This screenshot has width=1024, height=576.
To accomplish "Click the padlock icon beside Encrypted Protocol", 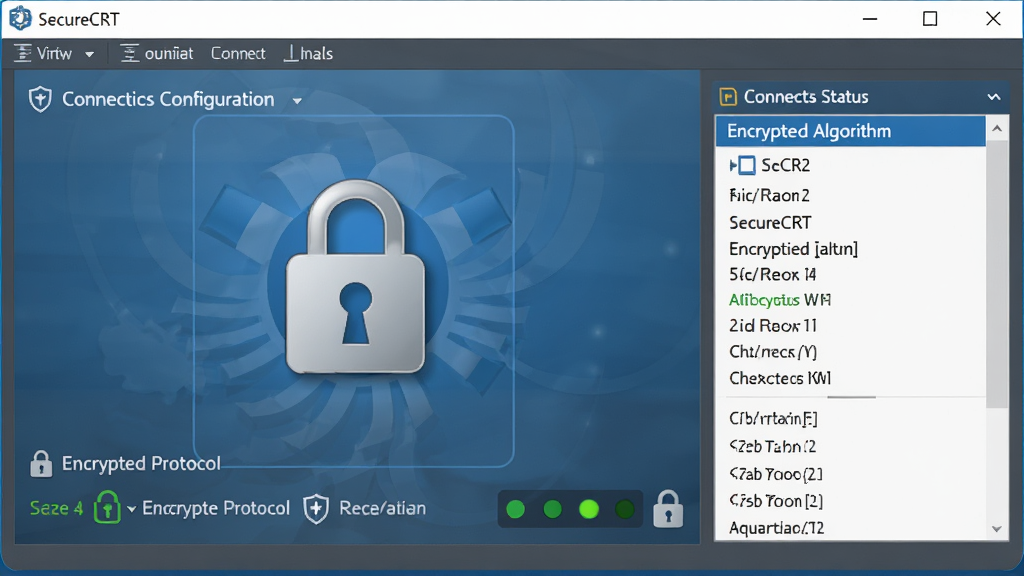I will click(x=40, y=464).
